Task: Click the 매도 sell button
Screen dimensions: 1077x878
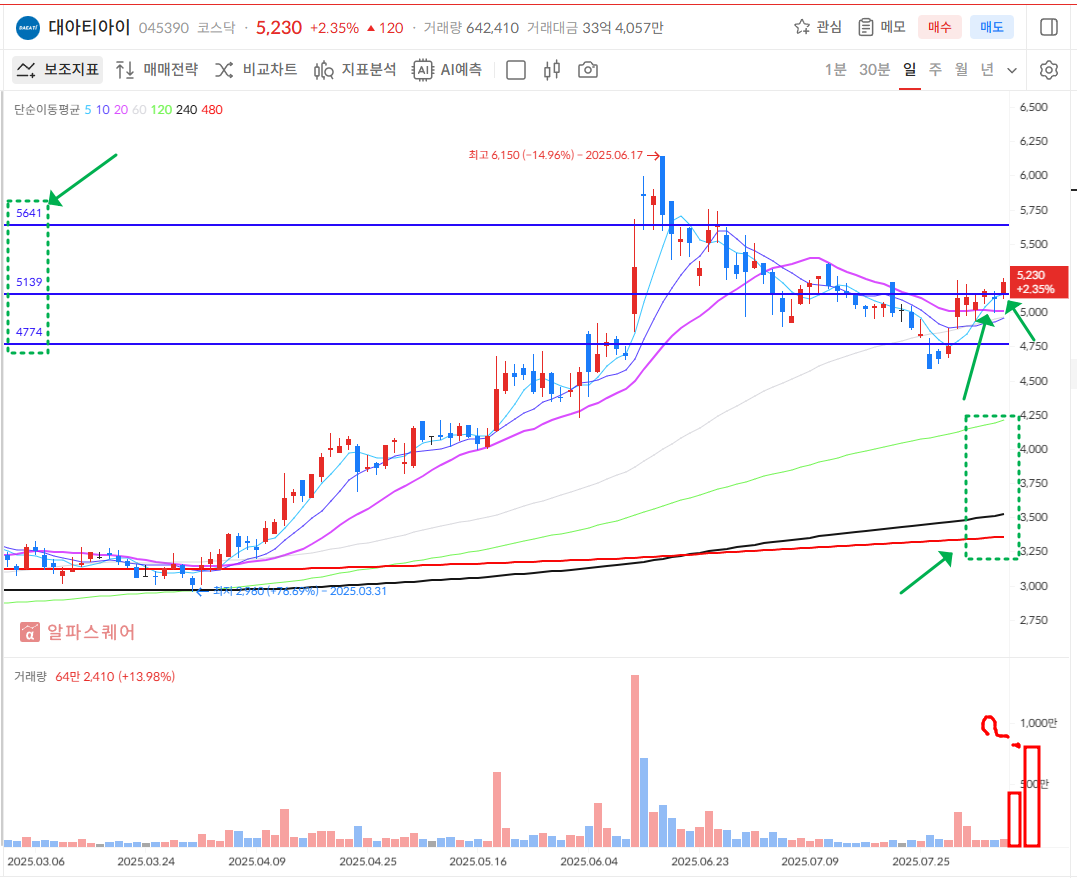Action: tap(992, 27)
